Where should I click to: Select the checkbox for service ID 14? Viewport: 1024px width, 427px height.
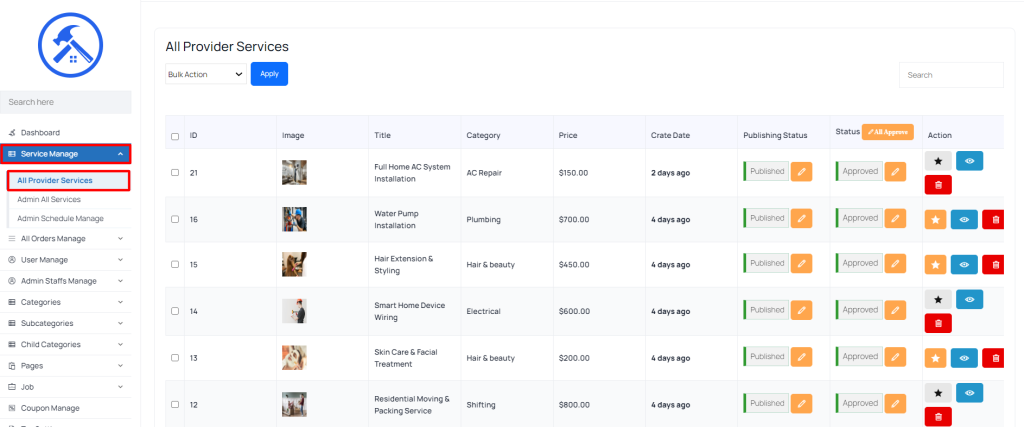(x=174, y=311)
